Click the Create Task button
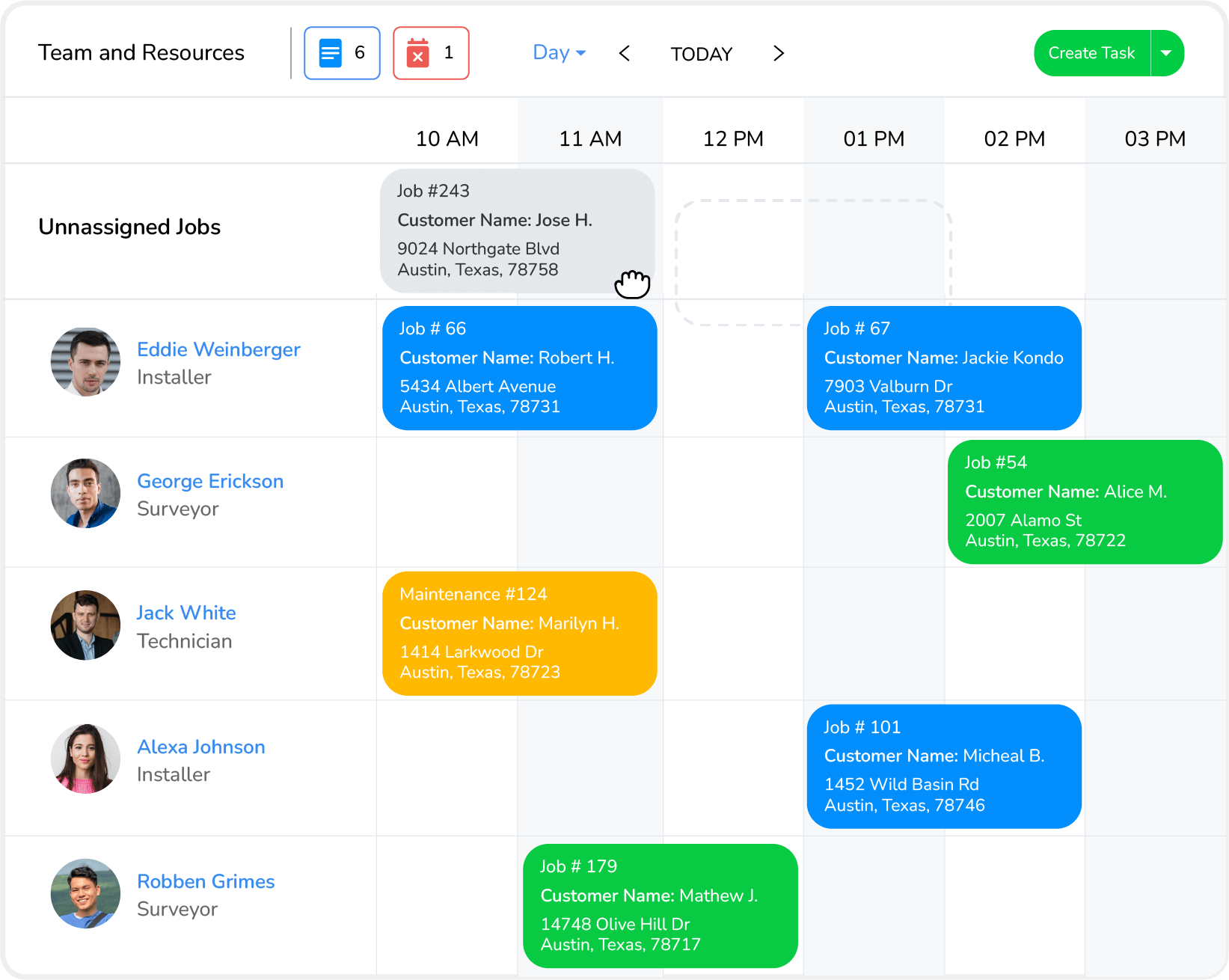This screenshot has height=980, width=1229. pos(1091,53)
